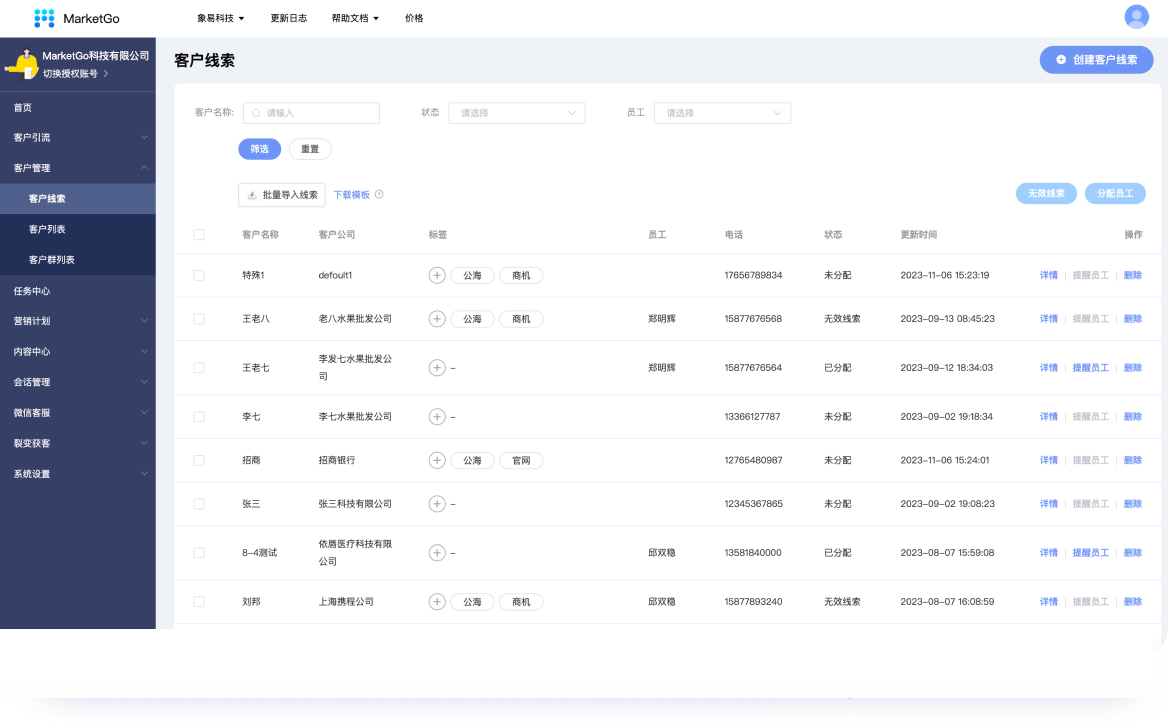Screen dimensions: 1171x728
Task: Open the 更新日志 top menu item
Action: (288, 18)
